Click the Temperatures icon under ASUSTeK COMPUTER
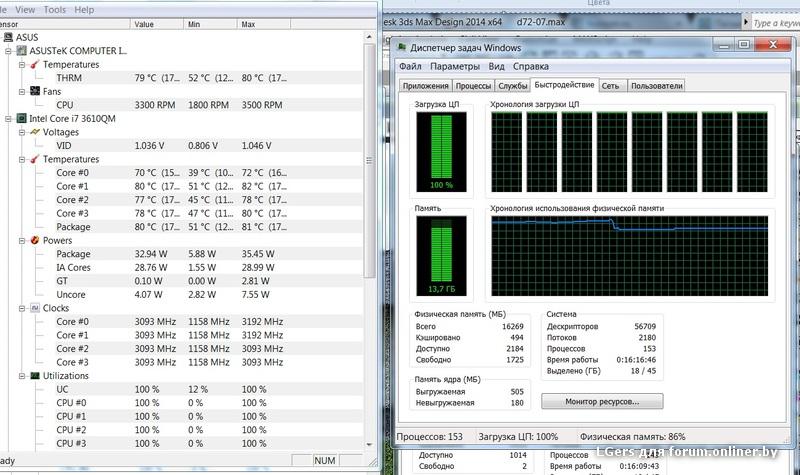The width and height of the screenshot is (800, 475). pos(35,64)
